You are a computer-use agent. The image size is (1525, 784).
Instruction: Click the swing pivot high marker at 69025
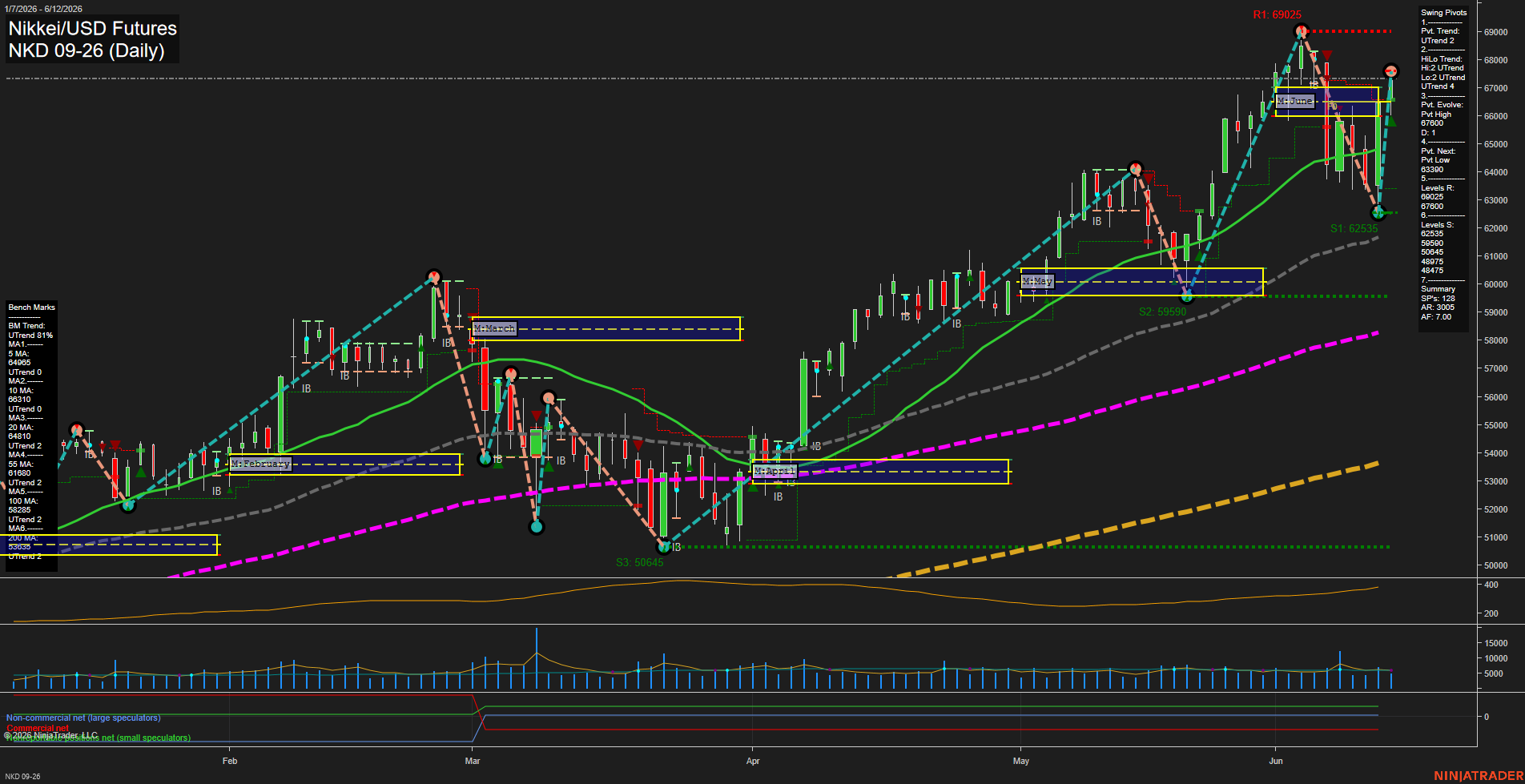[1301, 31]
